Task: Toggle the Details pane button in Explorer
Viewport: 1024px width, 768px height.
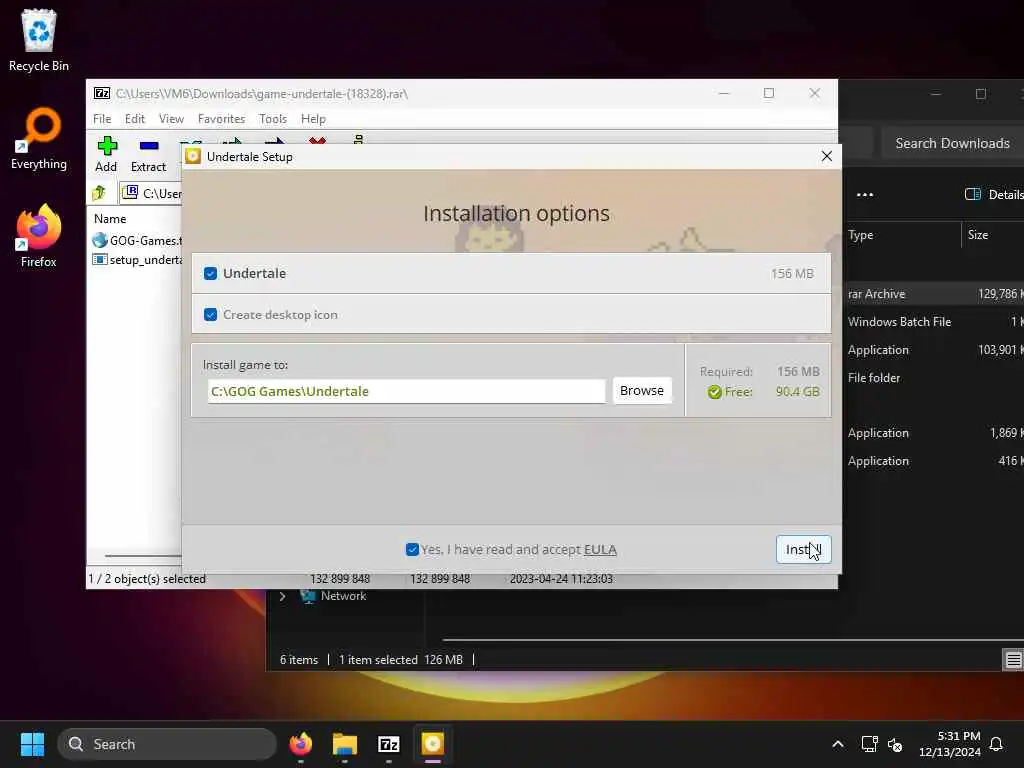Action: point(993,195)
